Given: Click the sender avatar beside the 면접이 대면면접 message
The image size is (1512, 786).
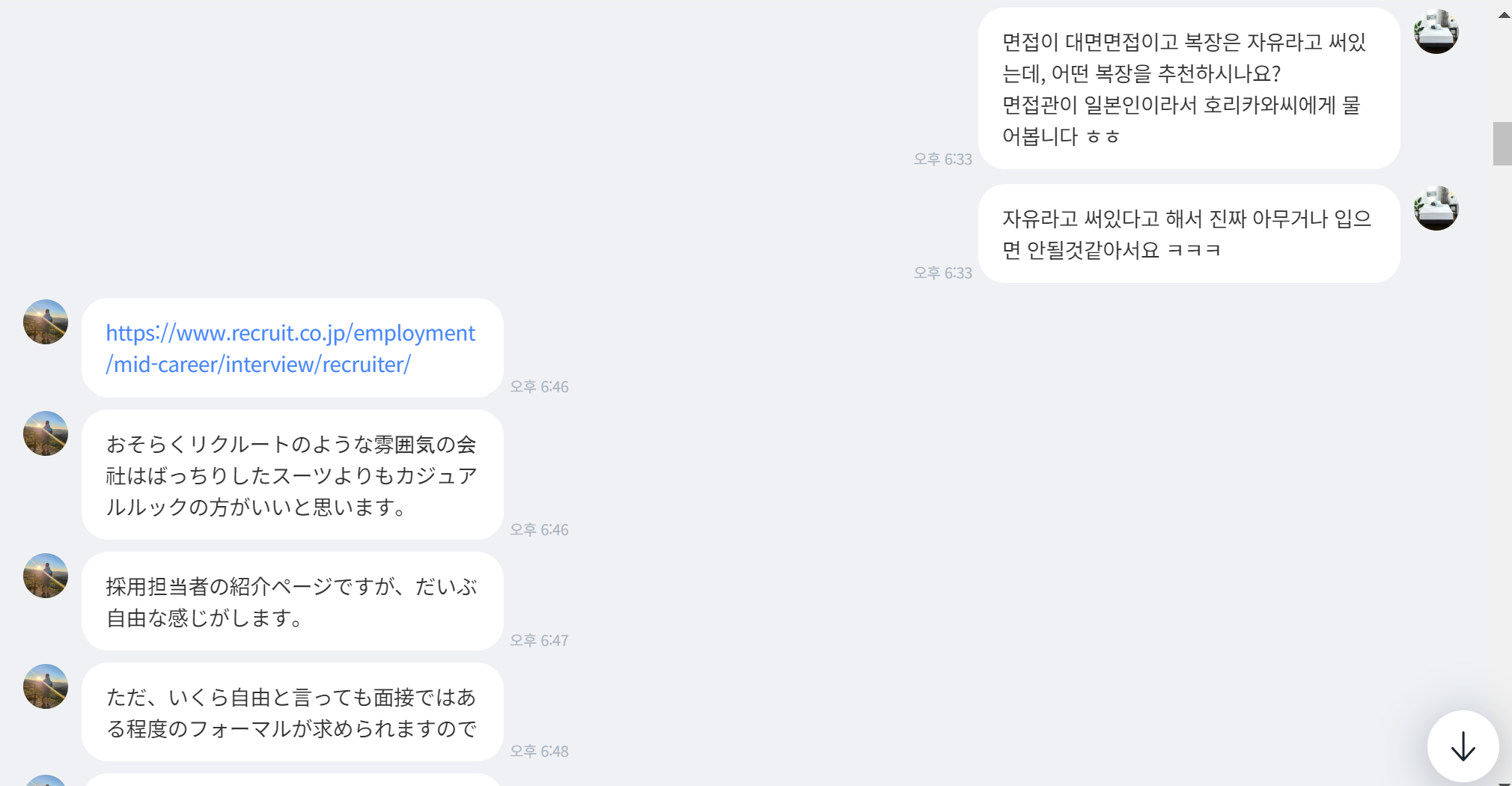Looking at the screenshot, I should pyautogui.click(x=1436, y=31).
